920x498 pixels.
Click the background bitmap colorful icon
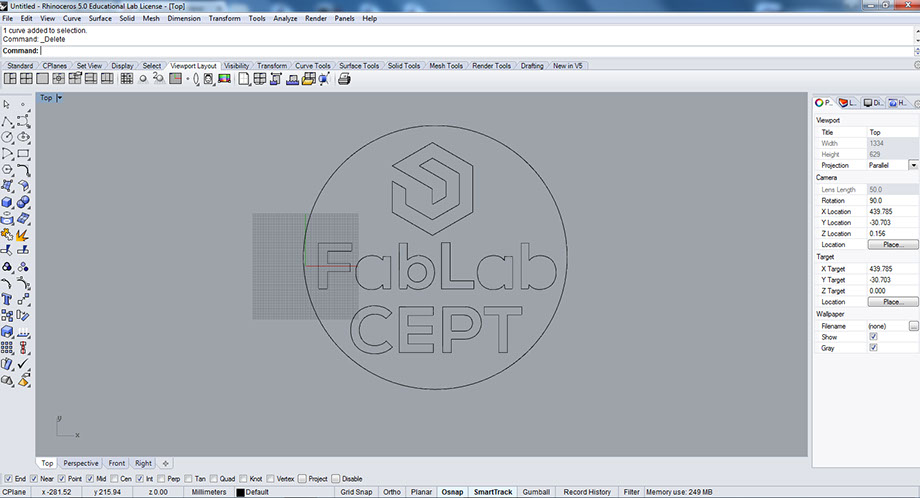224,79
